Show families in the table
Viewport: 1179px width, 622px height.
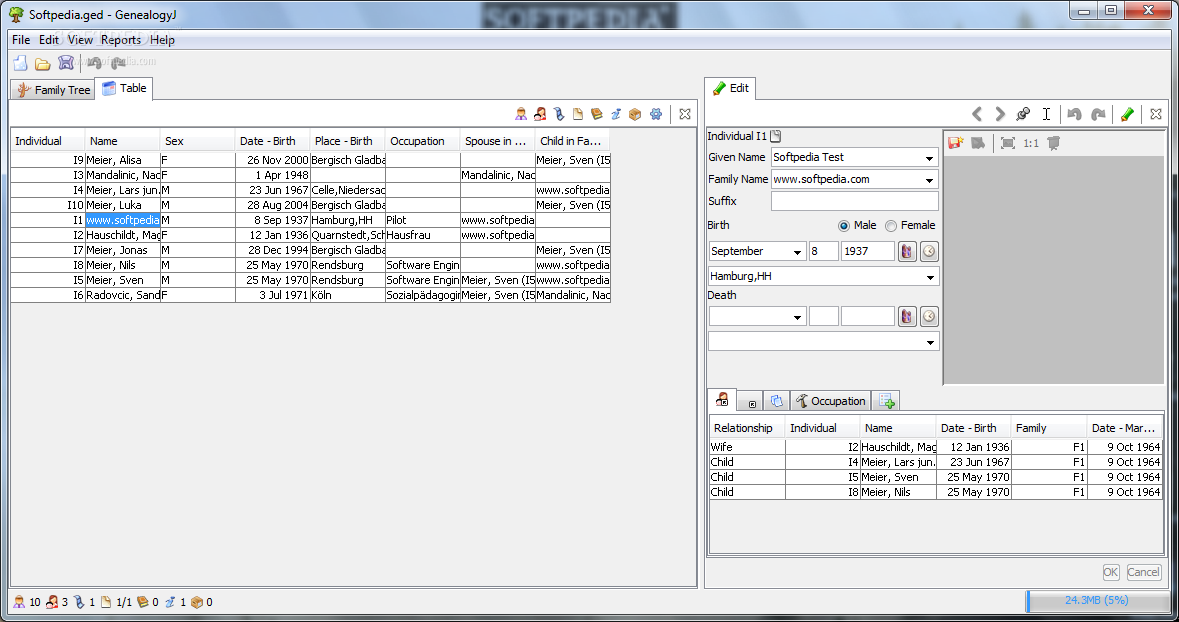pos(539,114)
